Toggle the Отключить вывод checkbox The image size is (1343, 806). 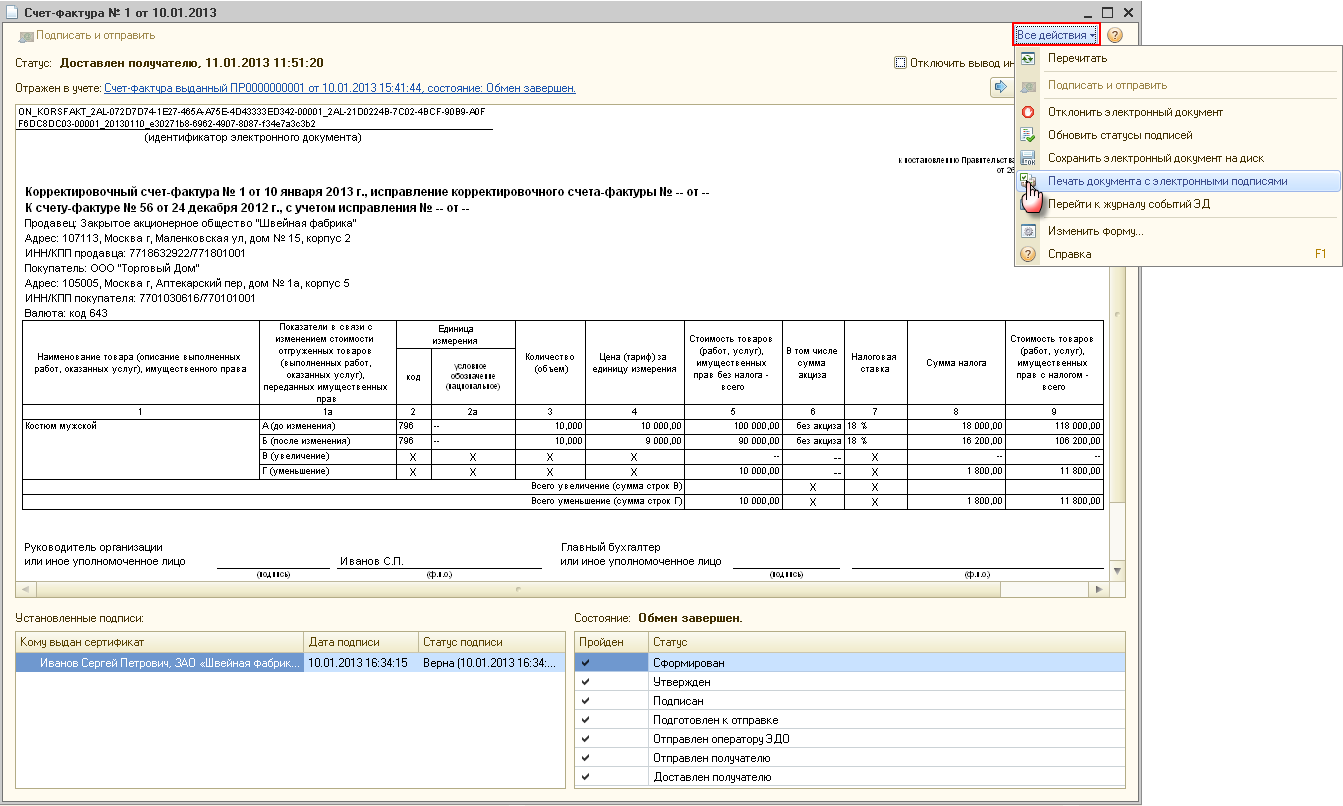[900, 63]
